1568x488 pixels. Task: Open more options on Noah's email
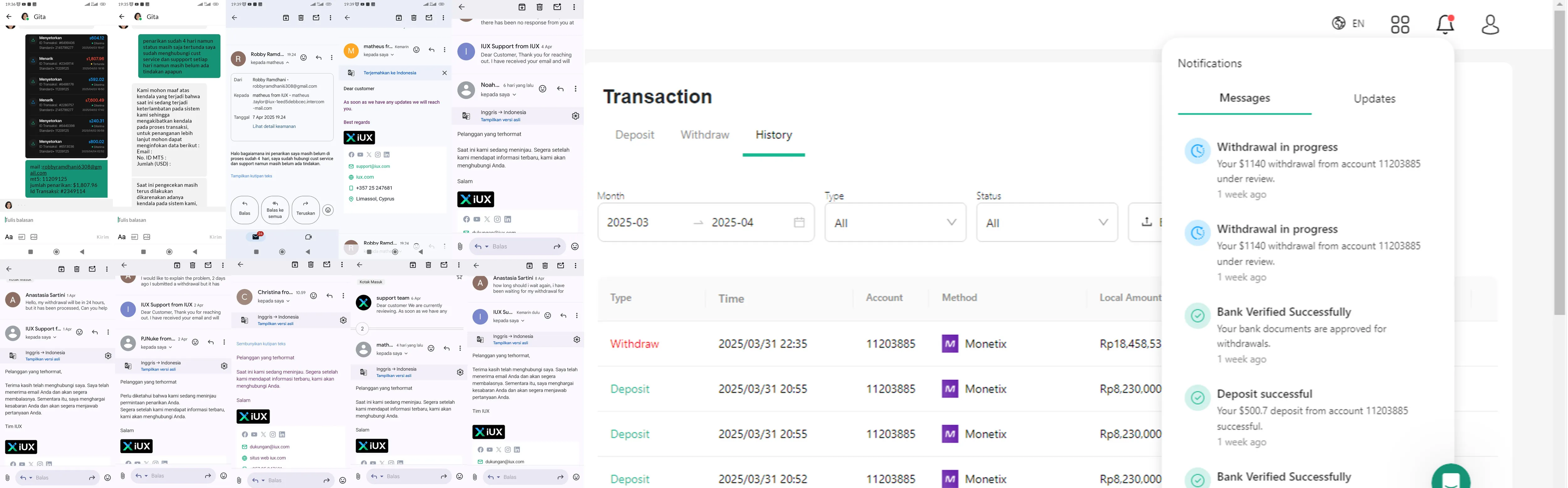pos(575,89)
